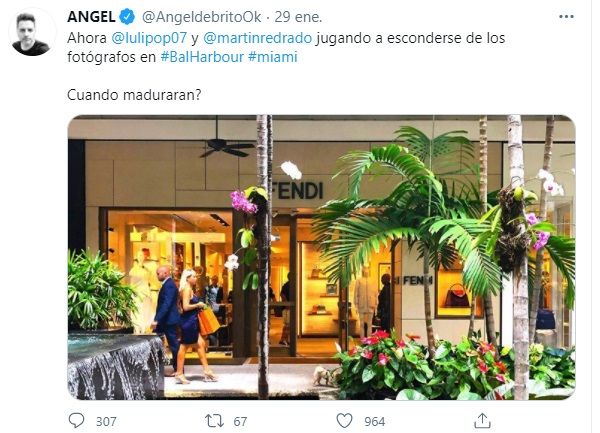Open the ANGEL display name
600x433 pixels.
(91, 17)
